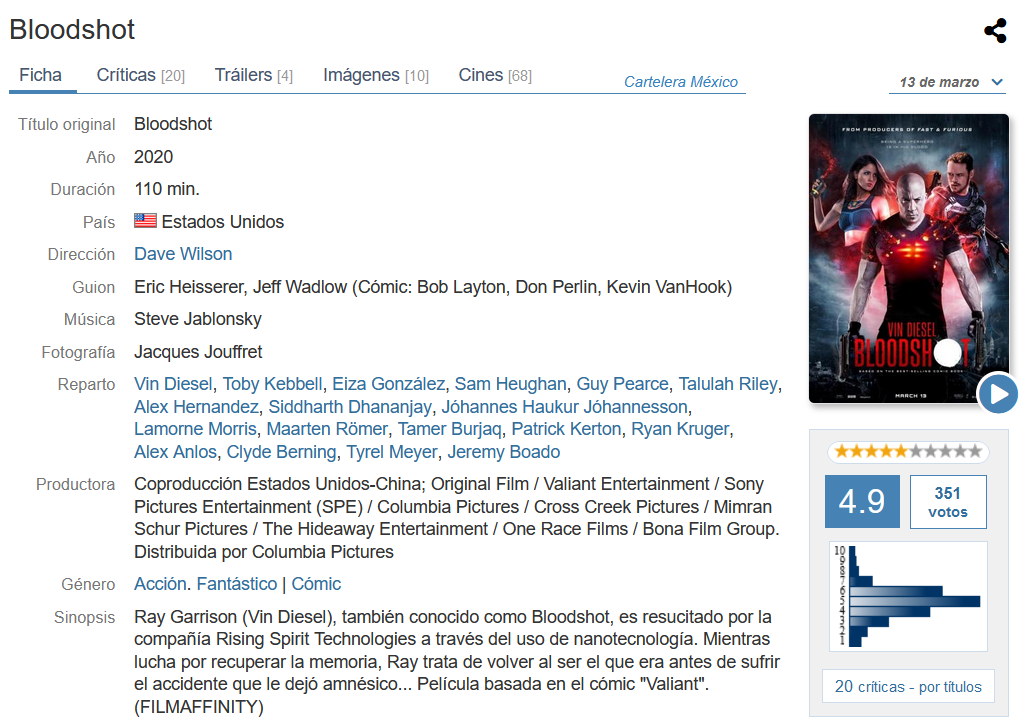Image resolution: width=1024 pixels, height=723 pixels.
Task: Click the share icon
Action: (x=995, y=31)
